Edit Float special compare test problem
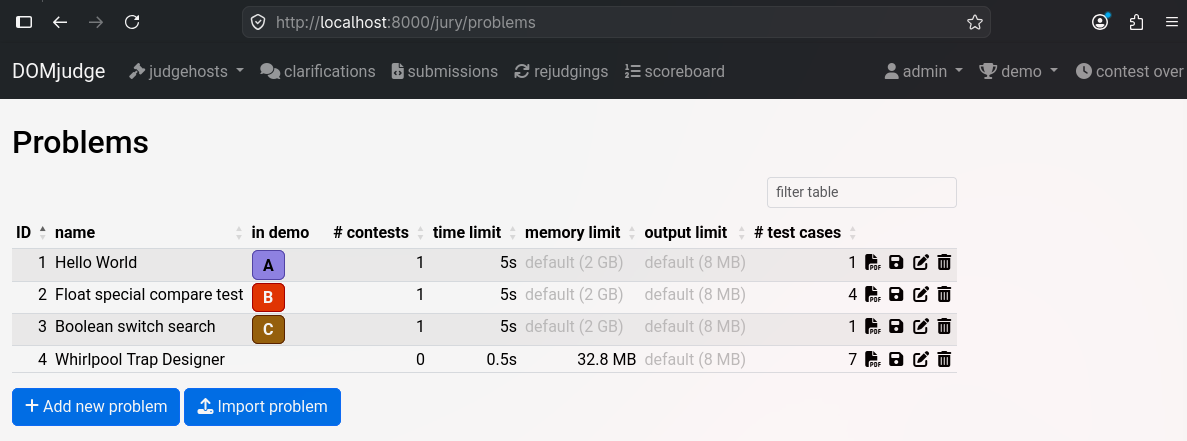Screen dimensions: 1187x441 point(921,294)
